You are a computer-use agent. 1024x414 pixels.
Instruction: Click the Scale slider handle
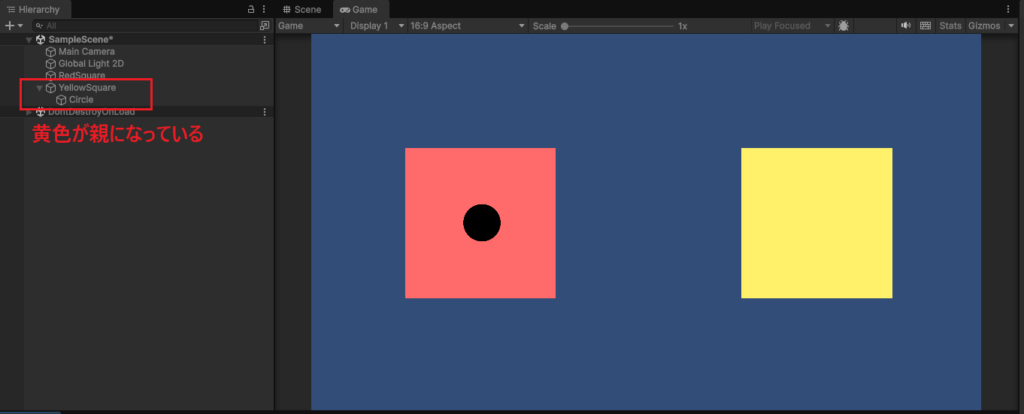click(565, 25)
